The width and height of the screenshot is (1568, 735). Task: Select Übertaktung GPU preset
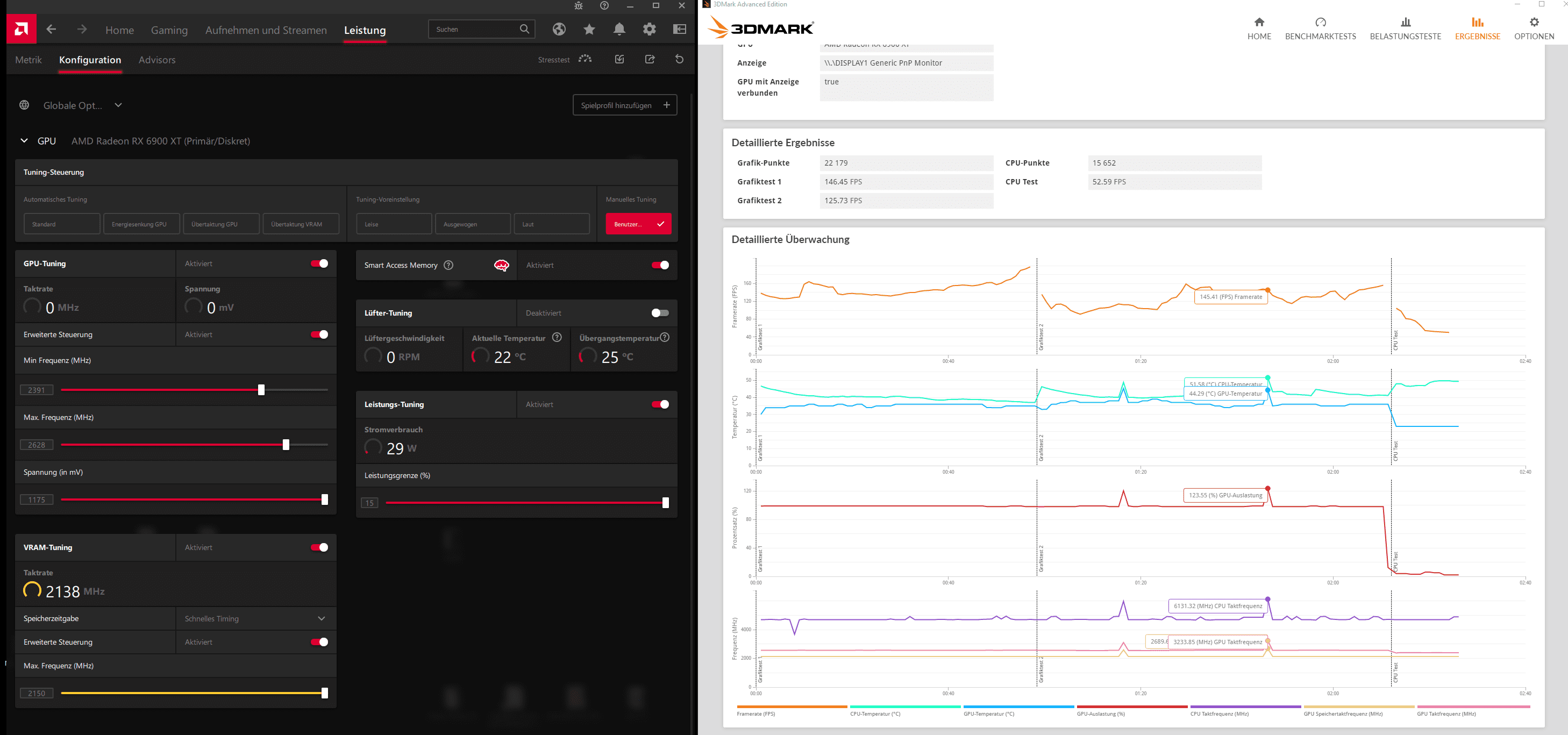222,224
